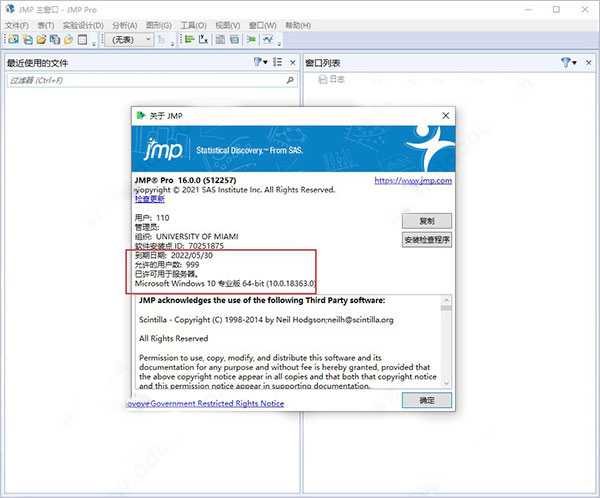Maximize the JMP main window
This screenshot has height=498, width=600.
pyautogui.click(x=556, y=10)
